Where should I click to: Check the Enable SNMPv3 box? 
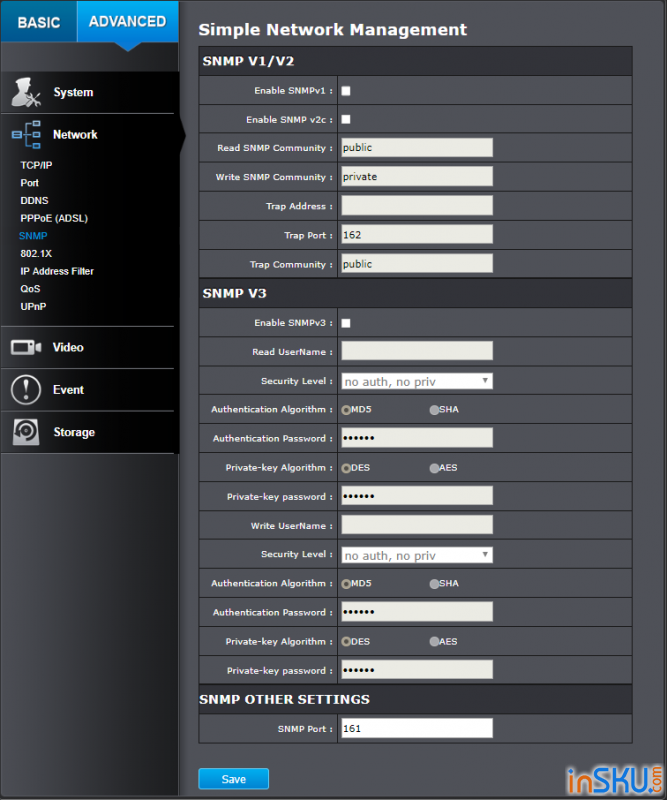346,323
